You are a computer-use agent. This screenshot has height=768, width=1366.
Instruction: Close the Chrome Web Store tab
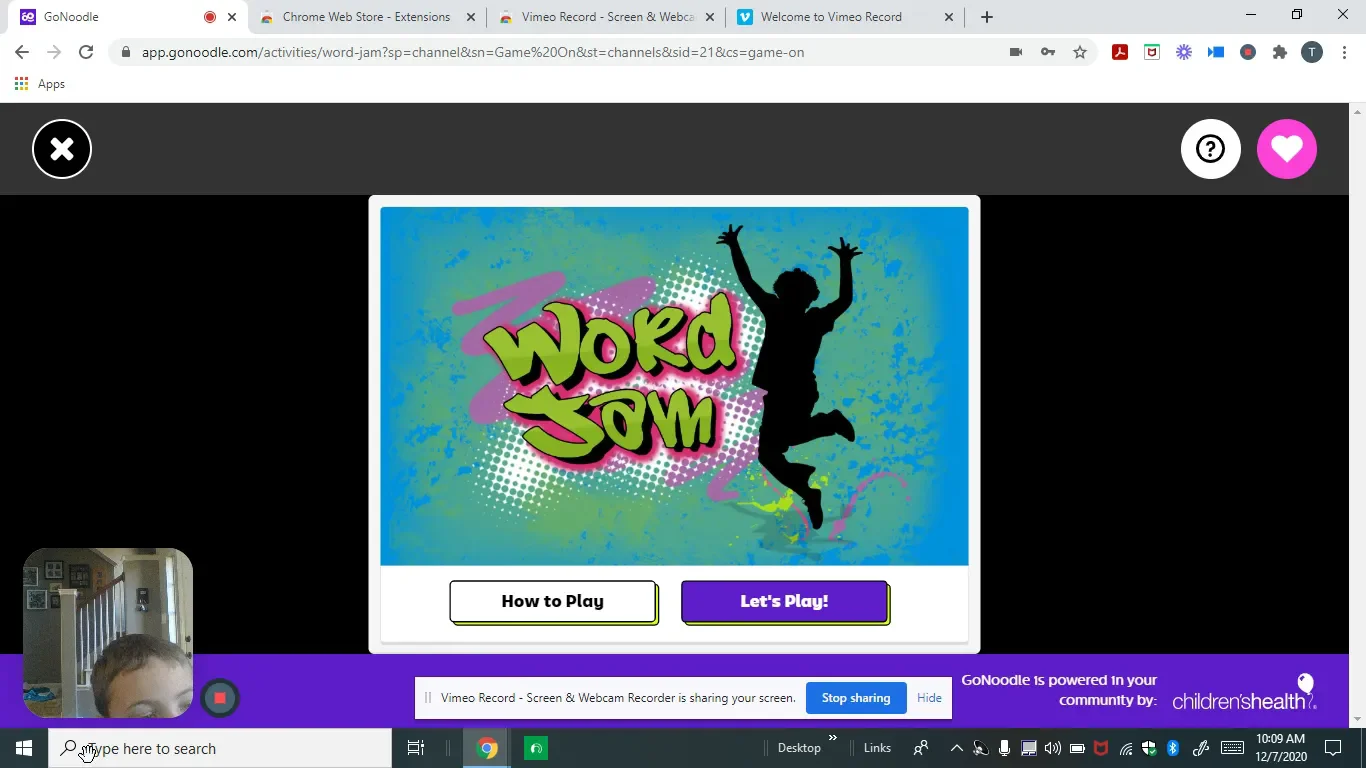470,17
